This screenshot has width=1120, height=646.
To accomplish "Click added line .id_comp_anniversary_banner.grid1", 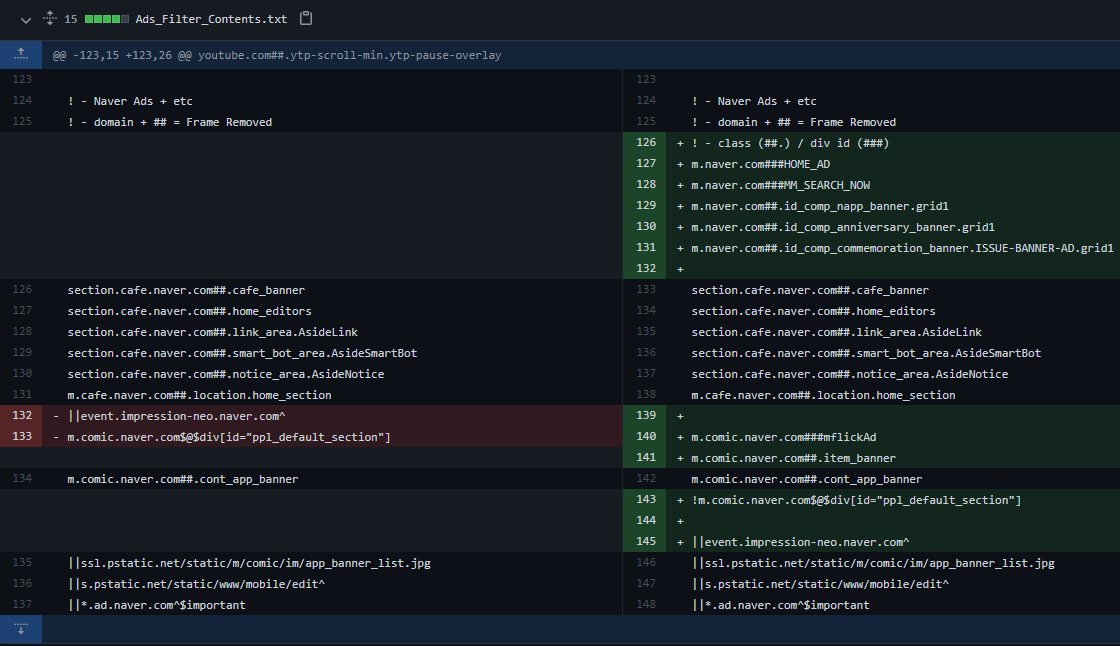I will (843, 227).
